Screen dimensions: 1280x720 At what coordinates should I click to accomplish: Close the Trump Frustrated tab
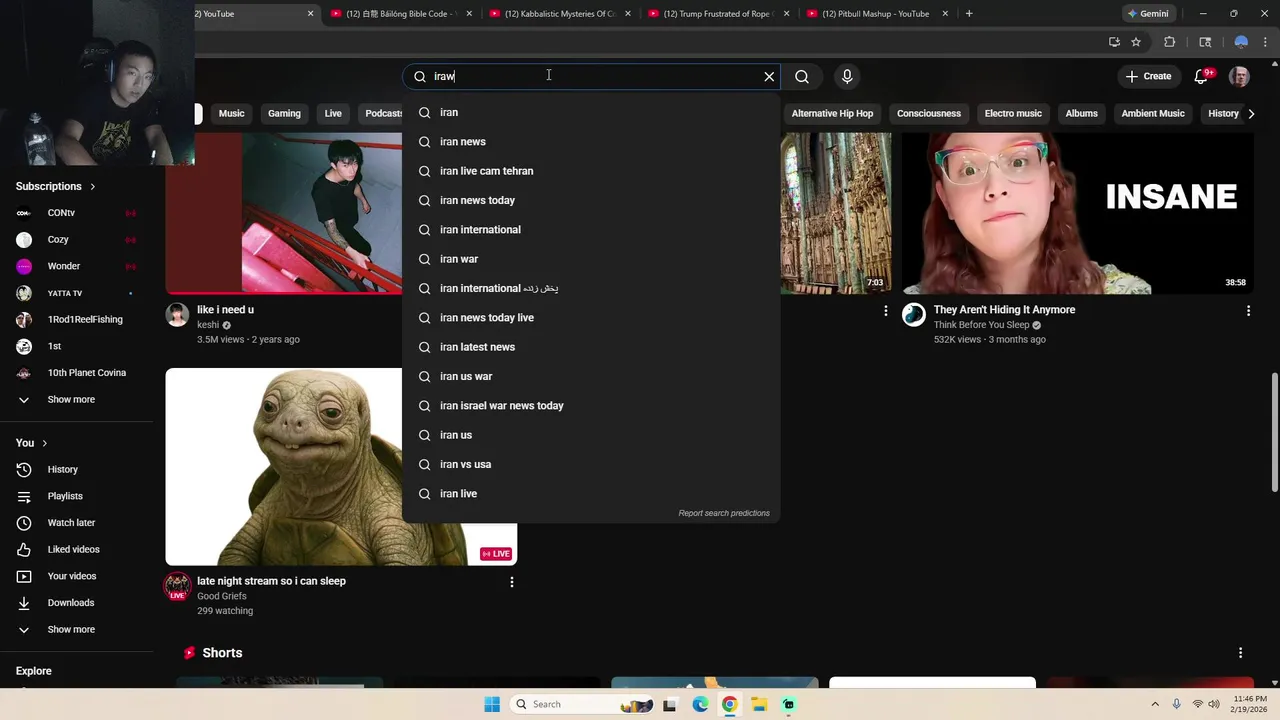click(786, 14)
